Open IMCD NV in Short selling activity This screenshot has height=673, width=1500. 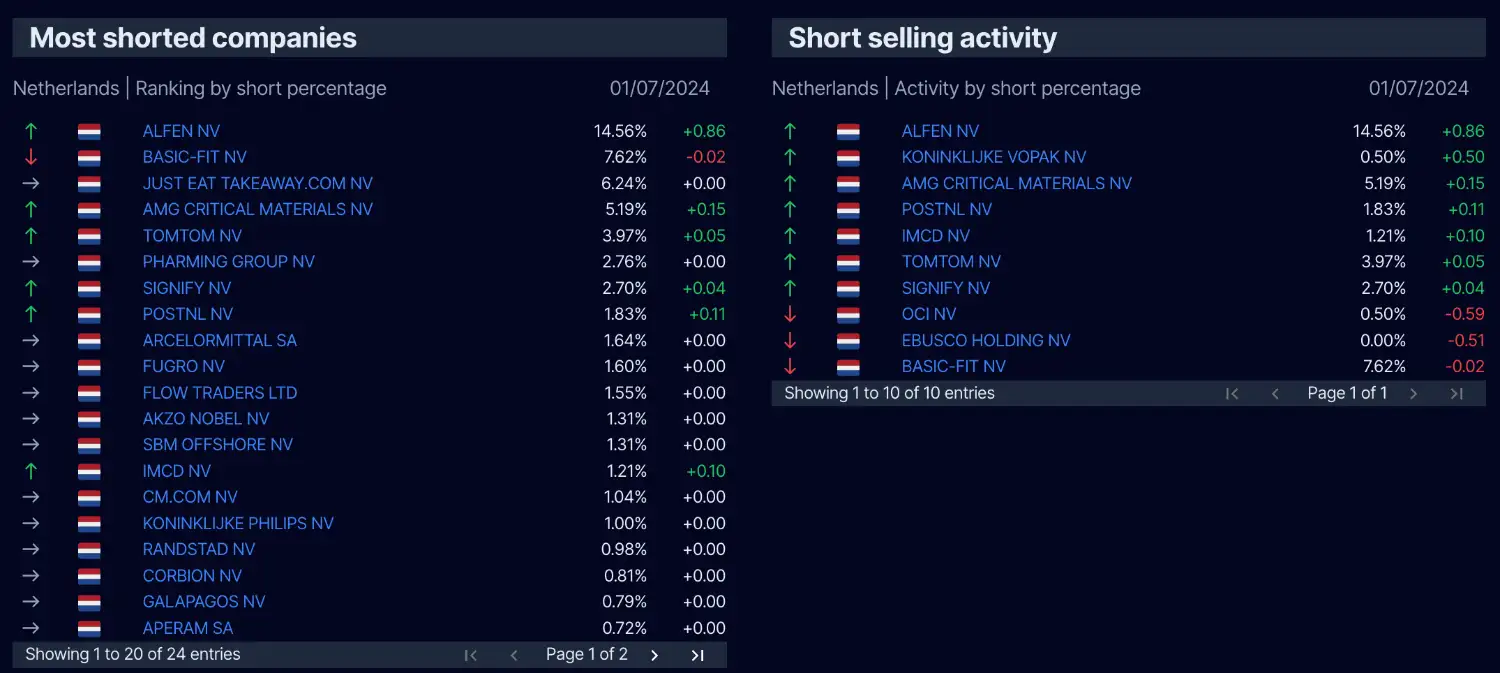point(936,236)
